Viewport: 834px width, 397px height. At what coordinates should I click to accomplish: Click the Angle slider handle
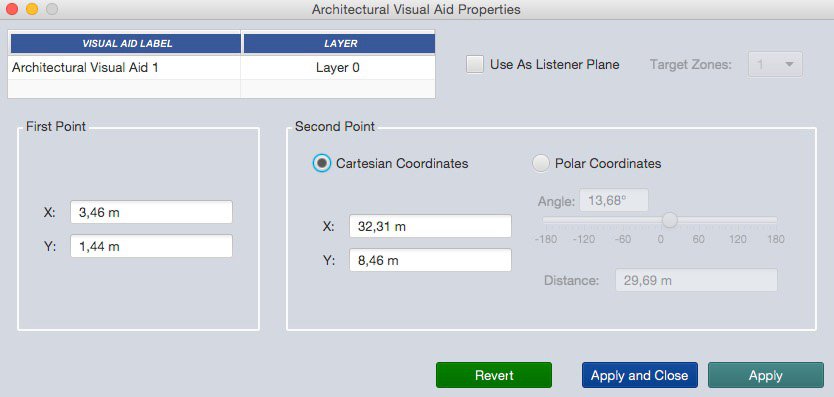670,219
